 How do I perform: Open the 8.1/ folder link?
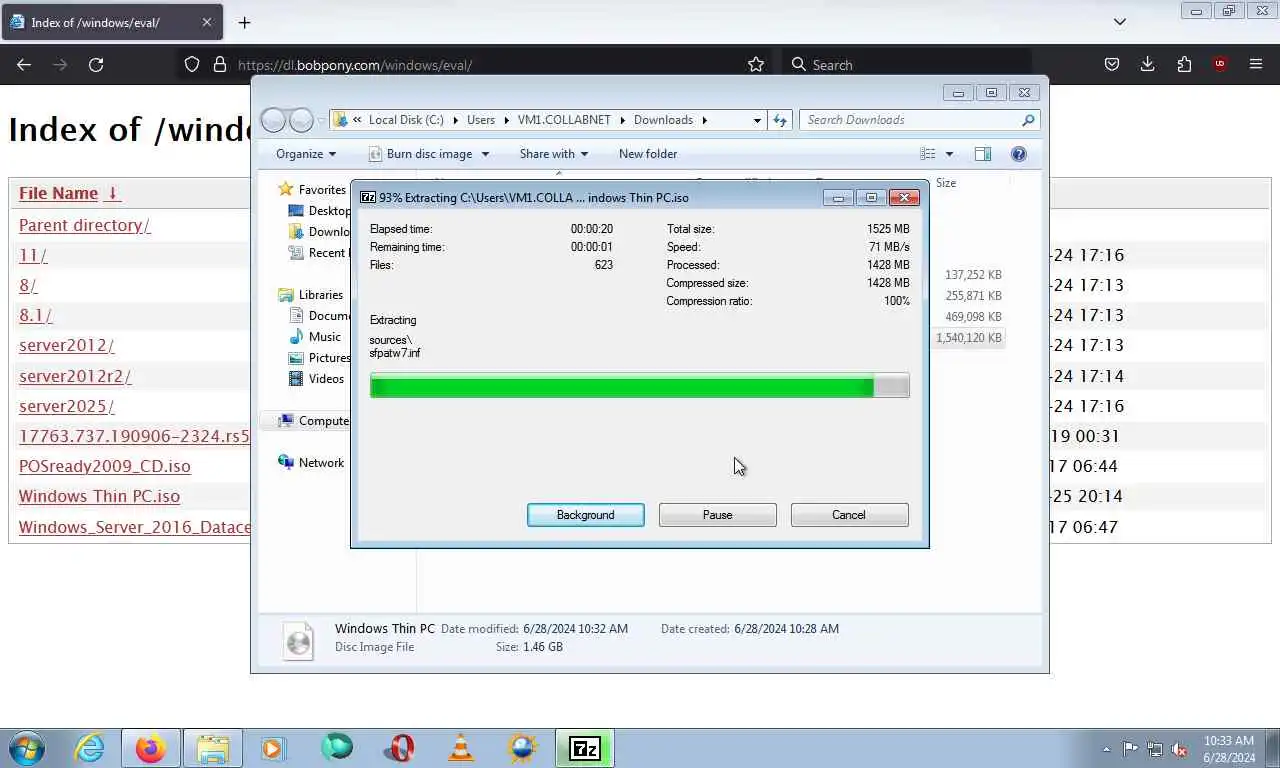35,315
